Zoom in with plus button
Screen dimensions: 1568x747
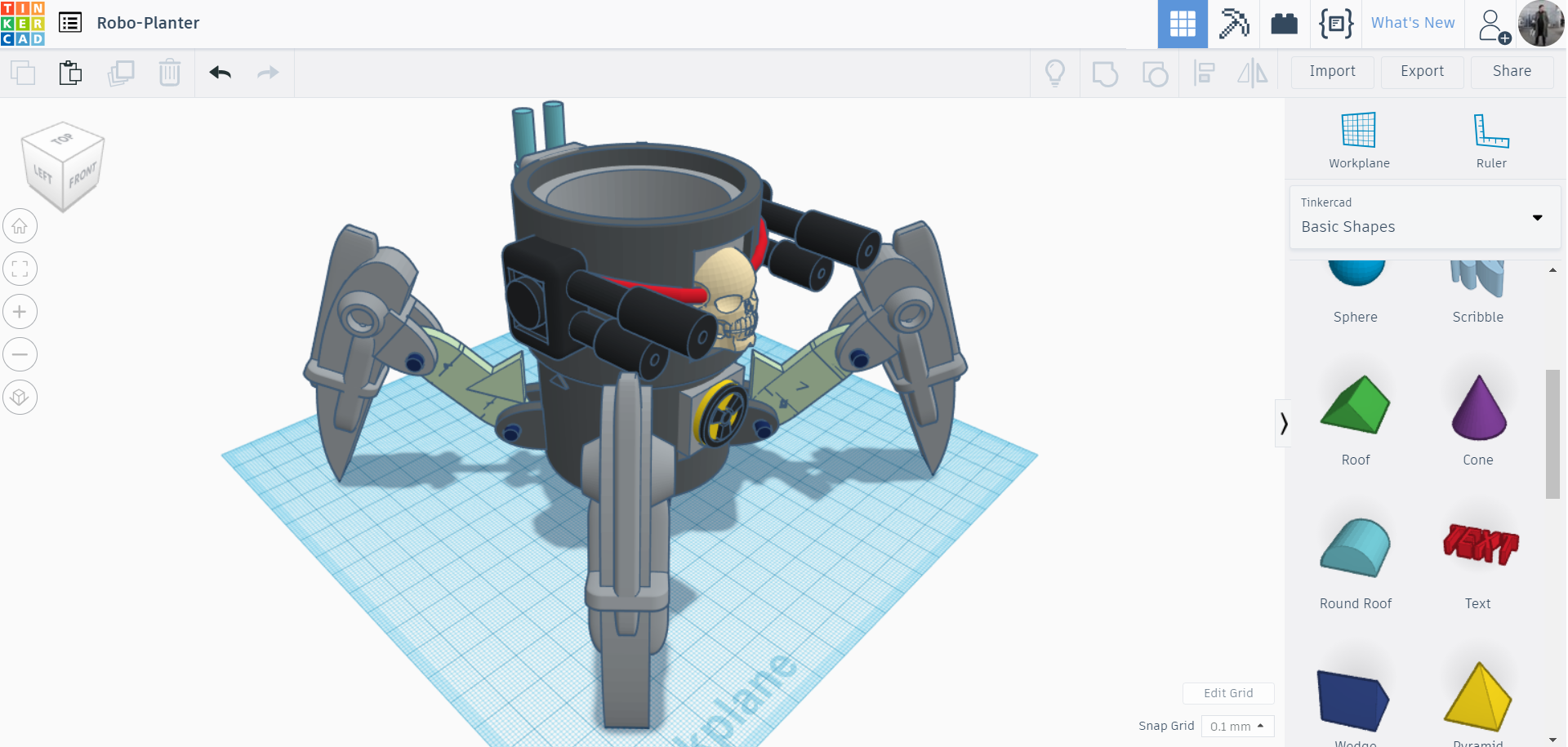[20, 312]
